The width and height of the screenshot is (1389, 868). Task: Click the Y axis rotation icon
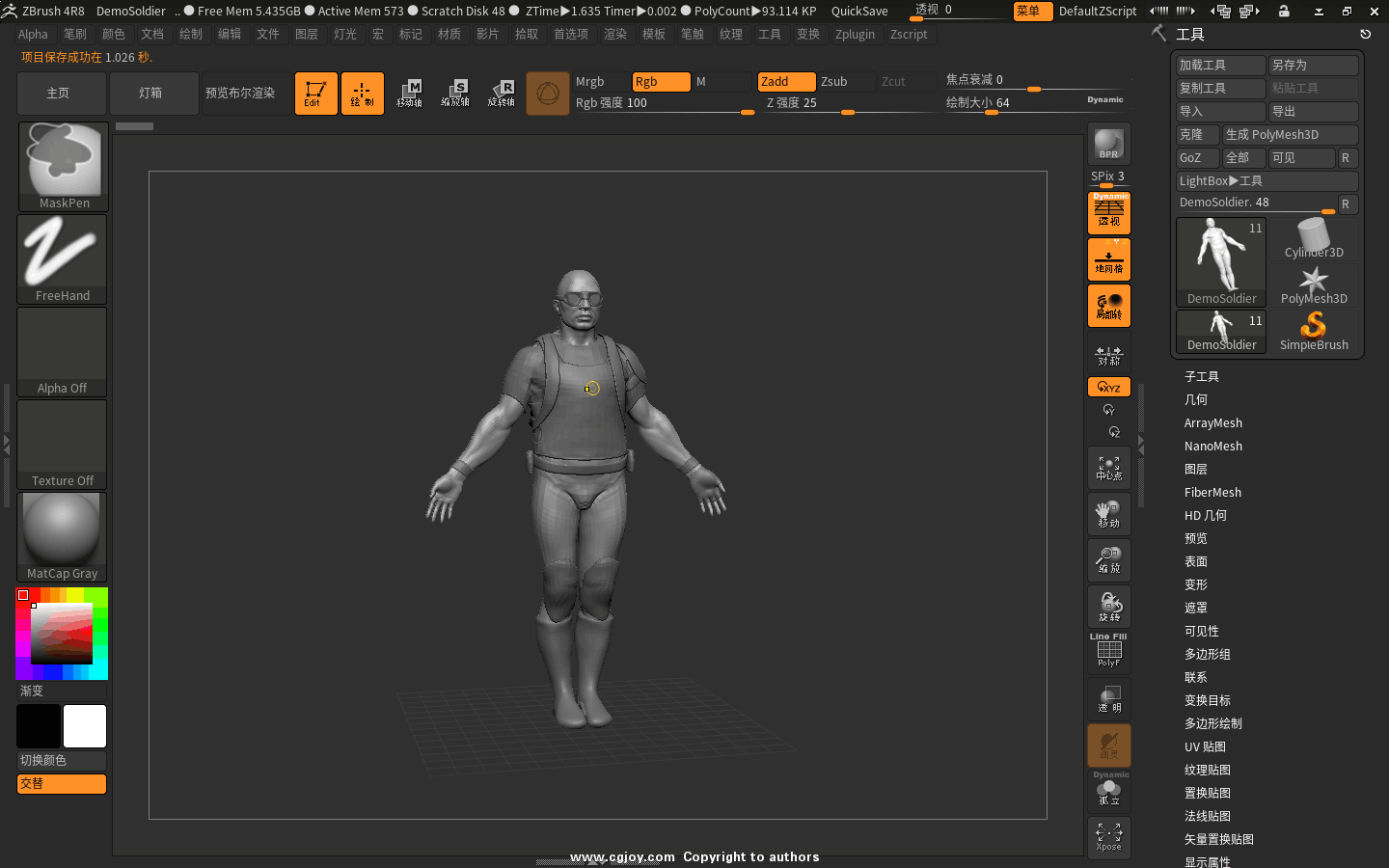[x=1109, y=410]
